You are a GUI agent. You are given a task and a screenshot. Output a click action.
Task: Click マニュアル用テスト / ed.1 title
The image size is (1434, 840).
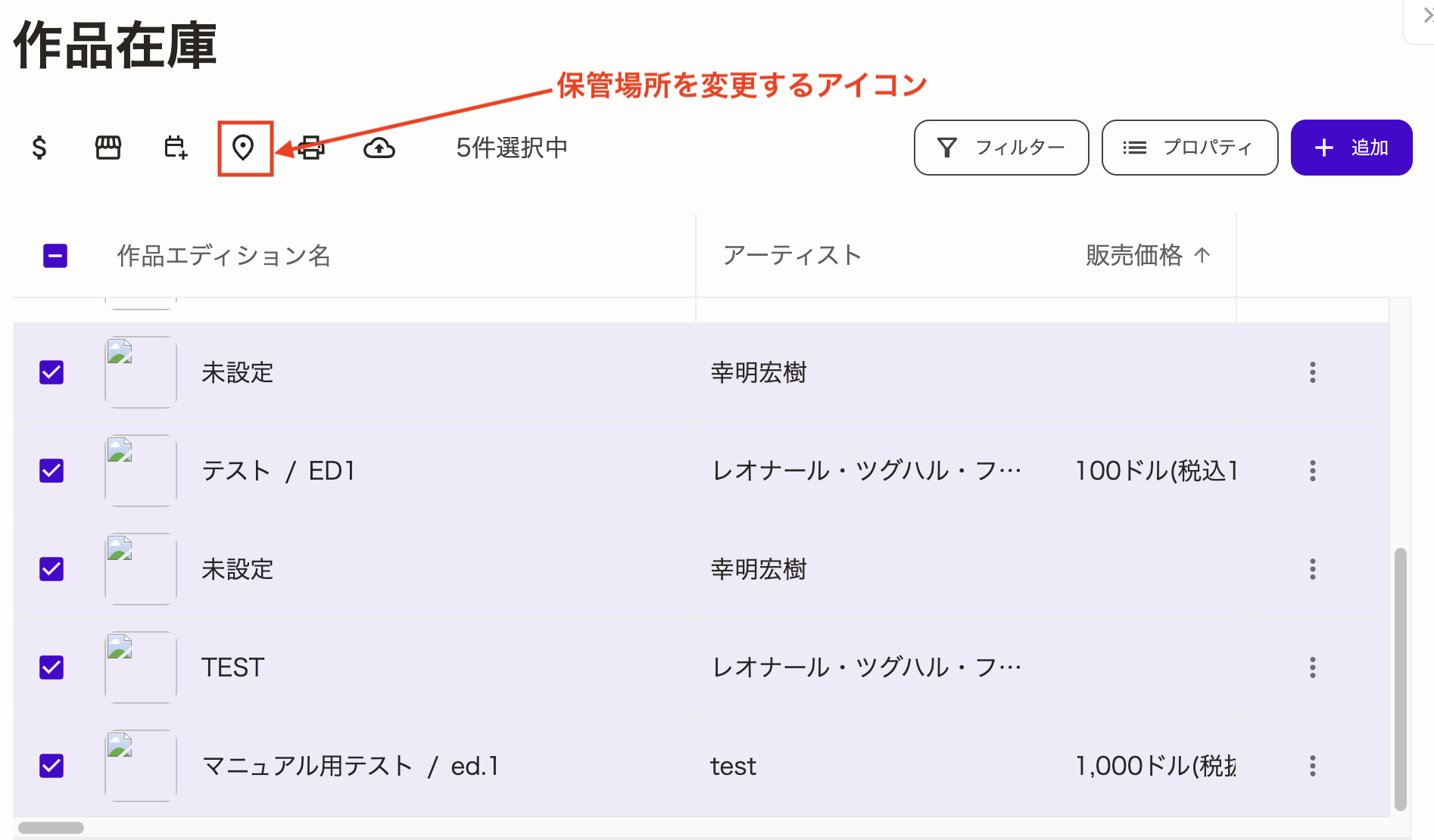tap(350, 766)
